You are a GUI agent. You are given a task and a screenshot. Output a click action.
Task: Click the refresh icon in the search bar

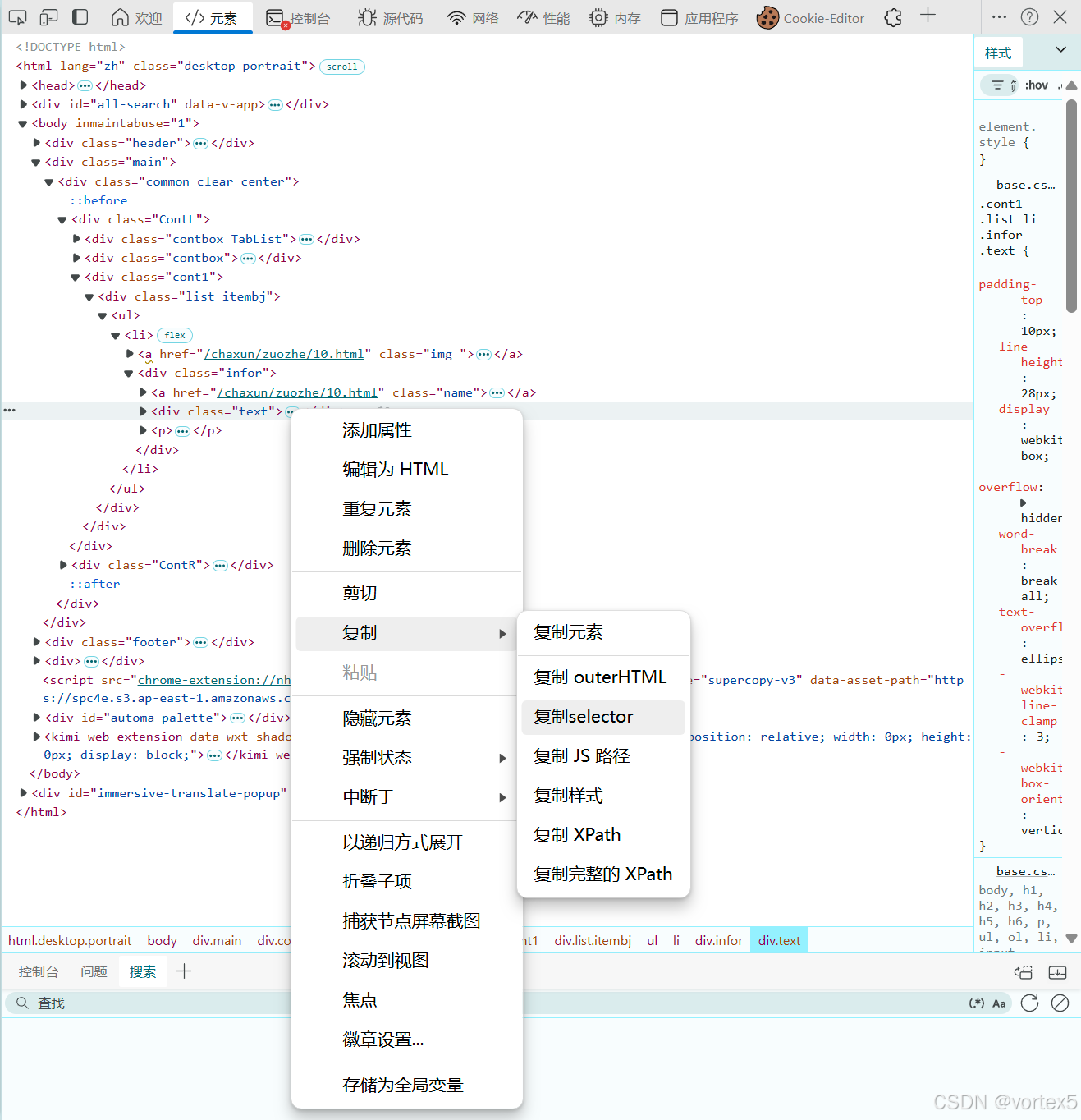[1029, 1003]
